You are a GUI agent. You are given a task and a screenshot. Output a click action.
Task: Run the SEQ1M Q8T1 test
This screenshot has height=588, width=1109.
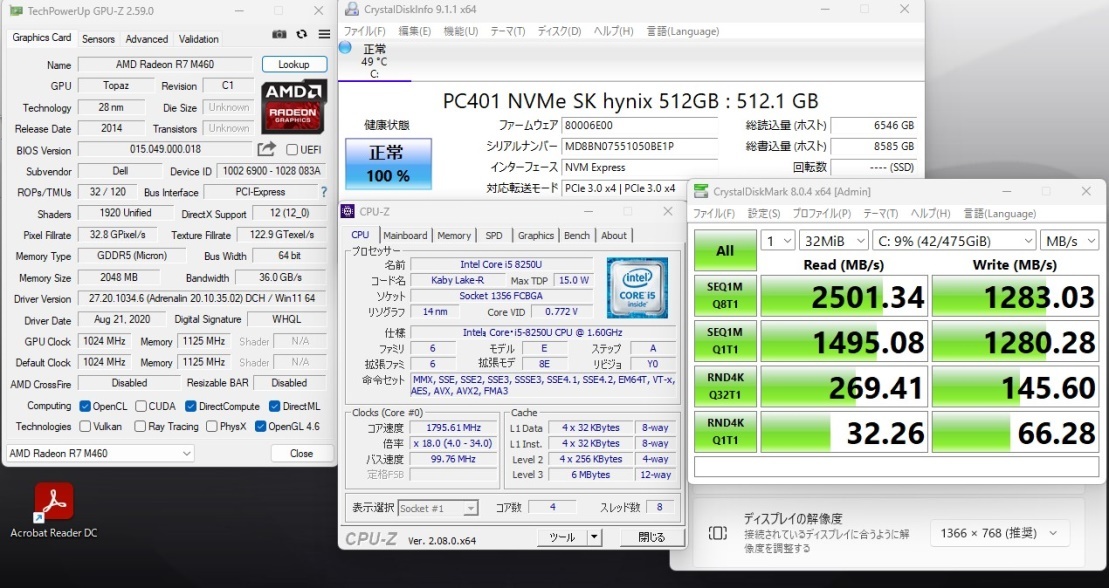(725, 296)
